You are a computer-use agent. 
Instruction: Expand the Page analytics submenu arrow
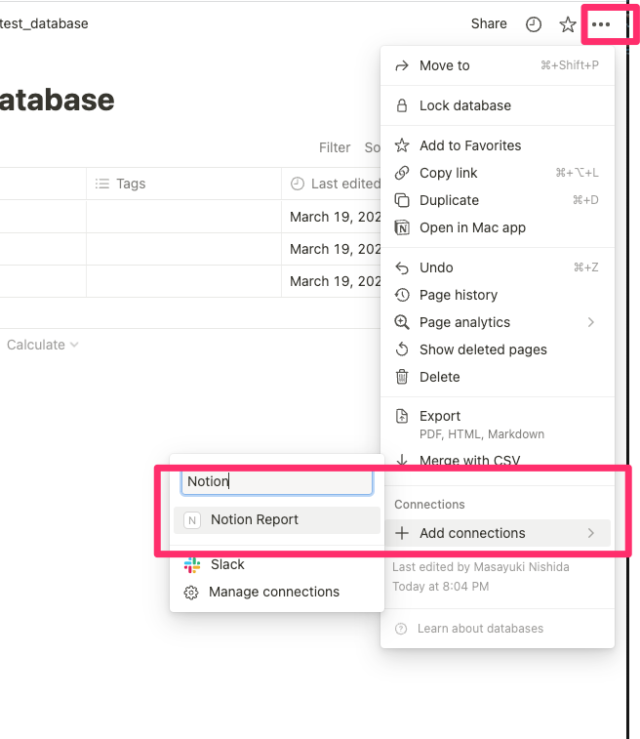(x=591, y=322)
